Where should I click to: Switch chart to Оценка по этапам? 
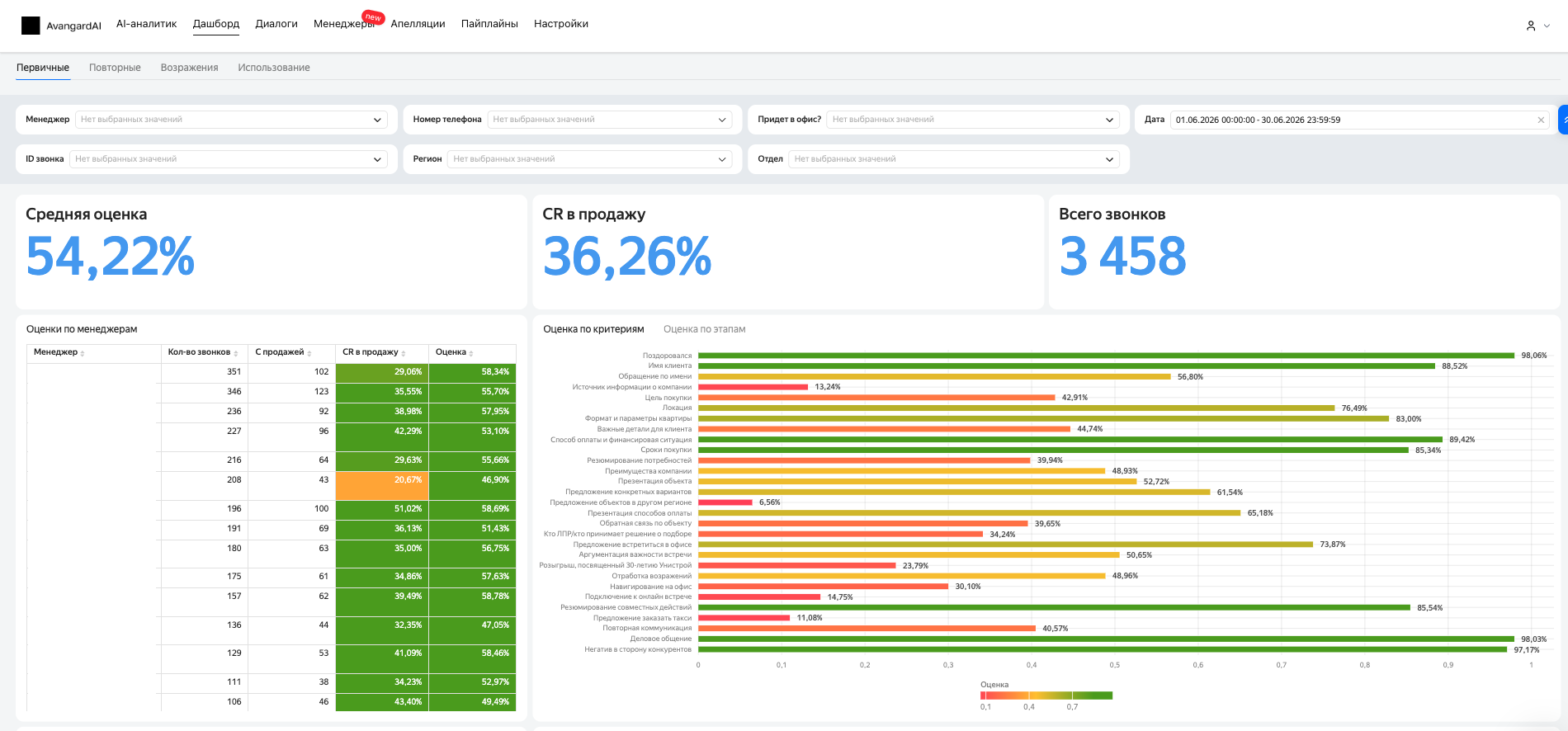pyautogui.click(x=705, y=329)
